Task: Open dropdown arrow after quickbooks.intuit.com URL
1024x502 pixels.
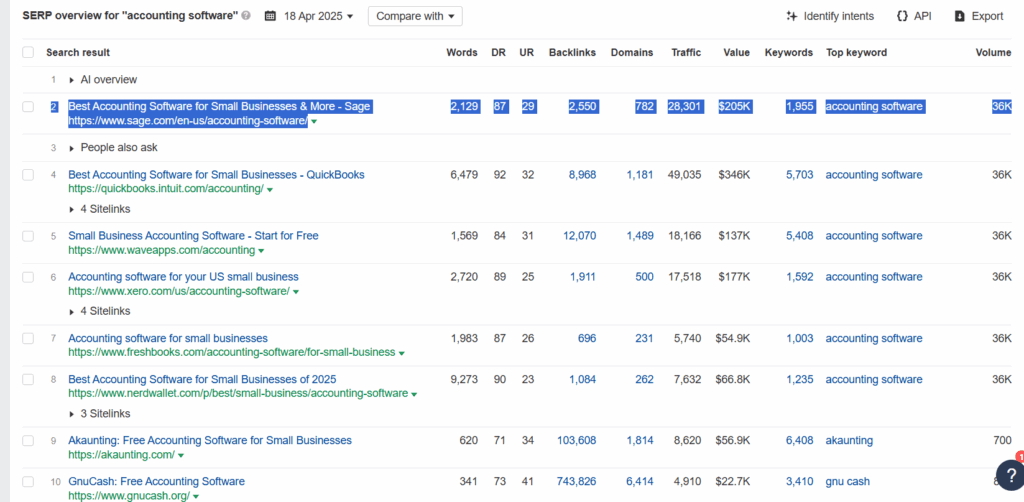Action: (x=270, y=190)
